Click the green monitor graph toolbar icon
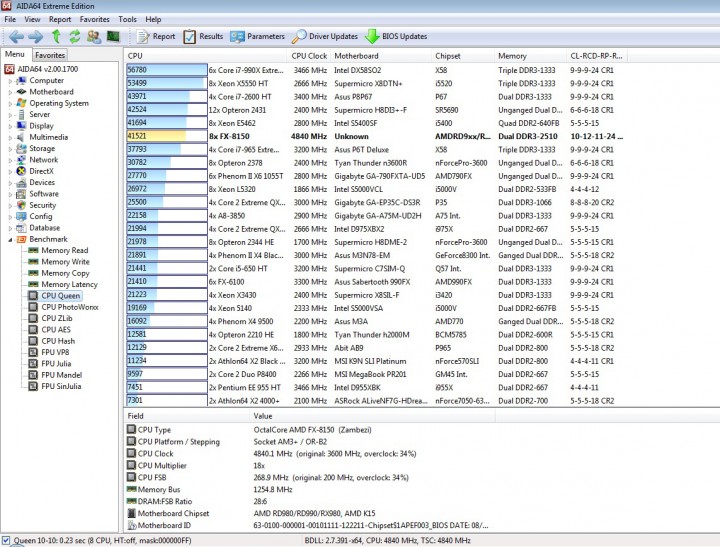This screenshot has width=720, height=547. pyautogui.click(x=113, y=36)
